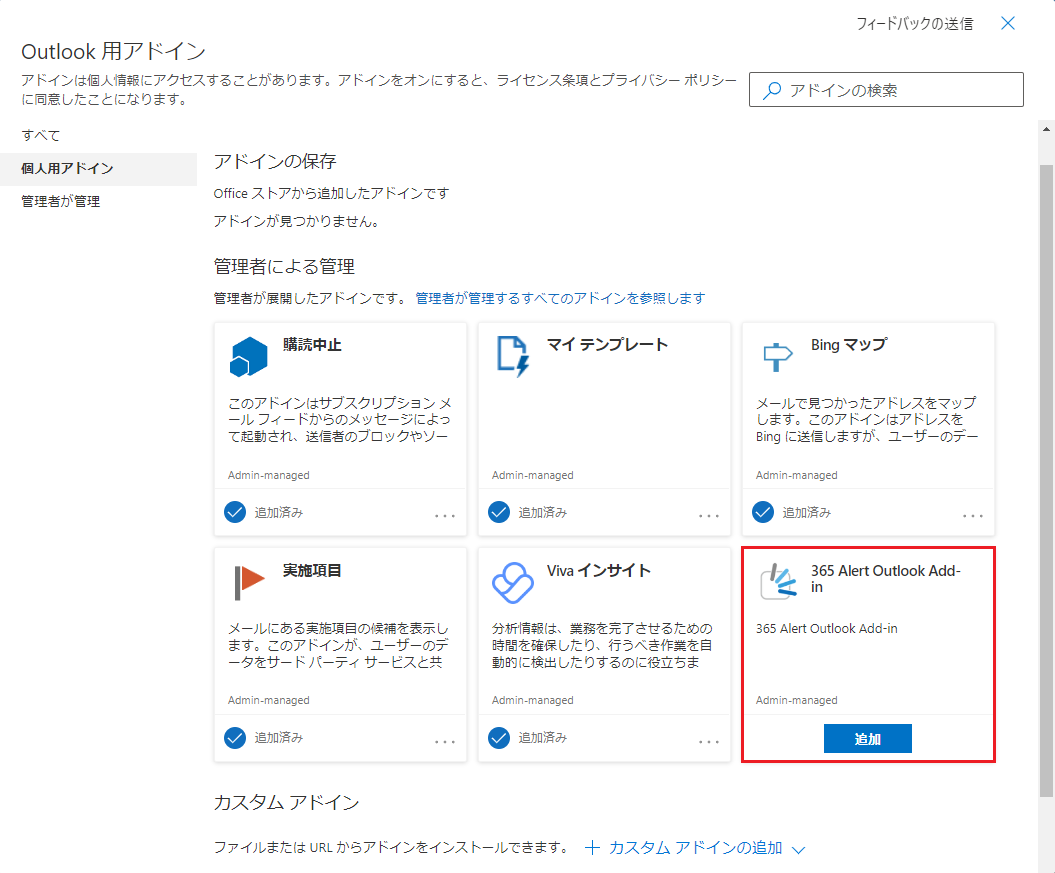Viewport: 1055px width, 873px height.
Task: Toggle the 追加済み checkmark on Bing マップ
Action: click(763, 512)
